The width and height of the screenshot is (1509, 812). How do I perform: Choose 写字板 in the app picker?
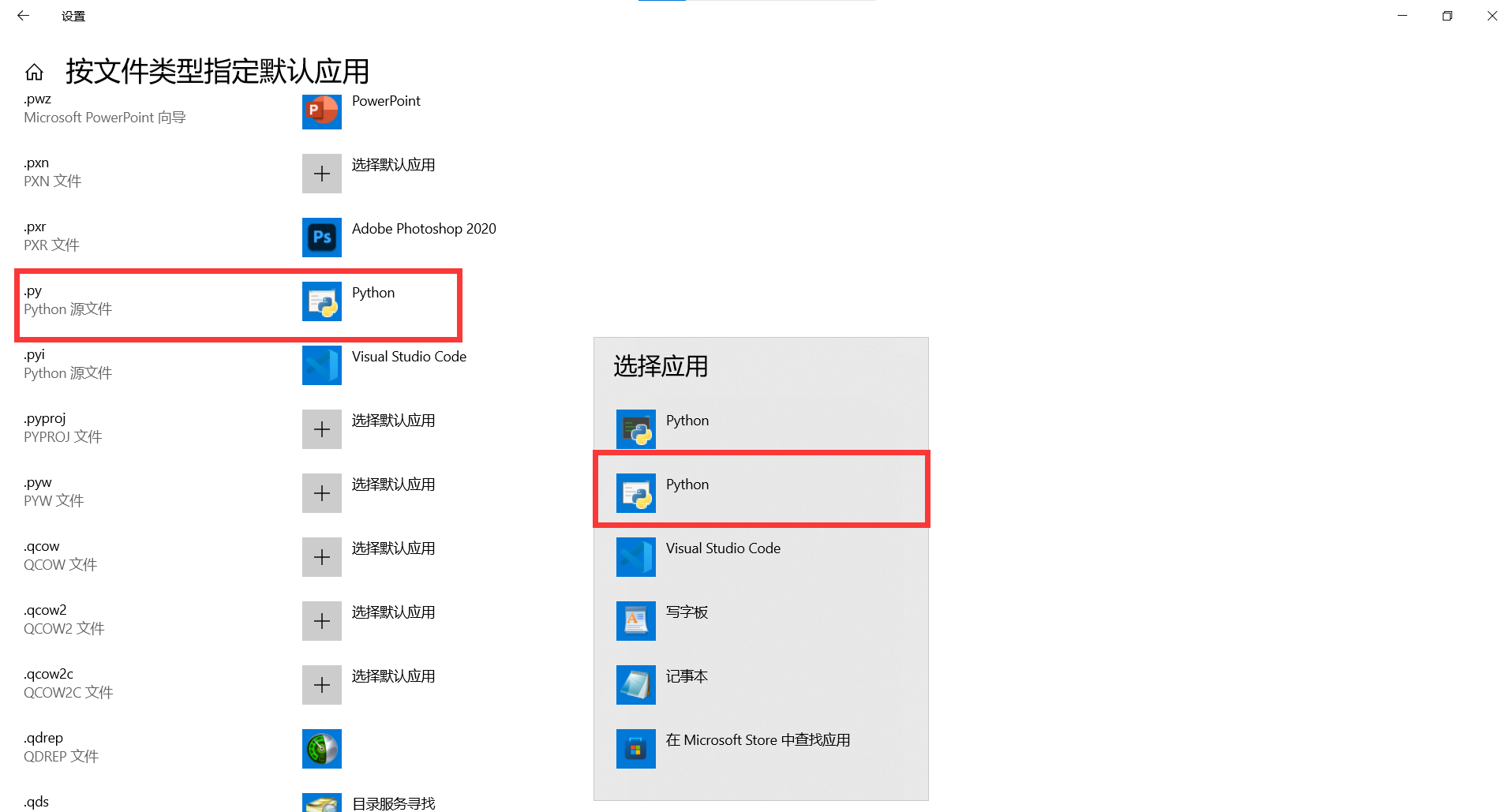pos(761,621)
